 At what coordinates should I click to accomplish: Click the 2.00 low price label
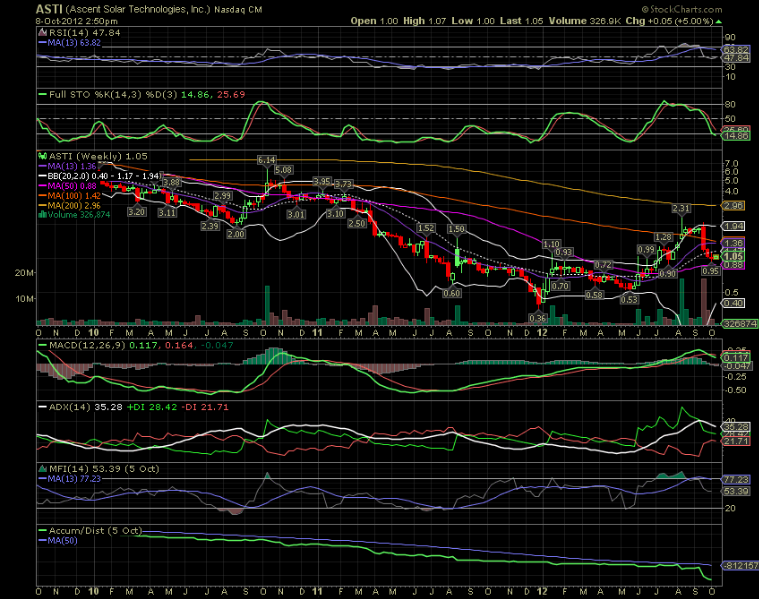(x=236, y=234)
